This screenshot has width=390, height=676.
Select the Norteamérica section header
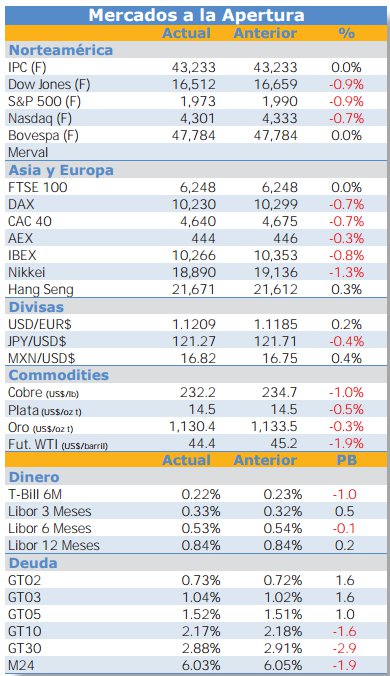tap(61, 50)
